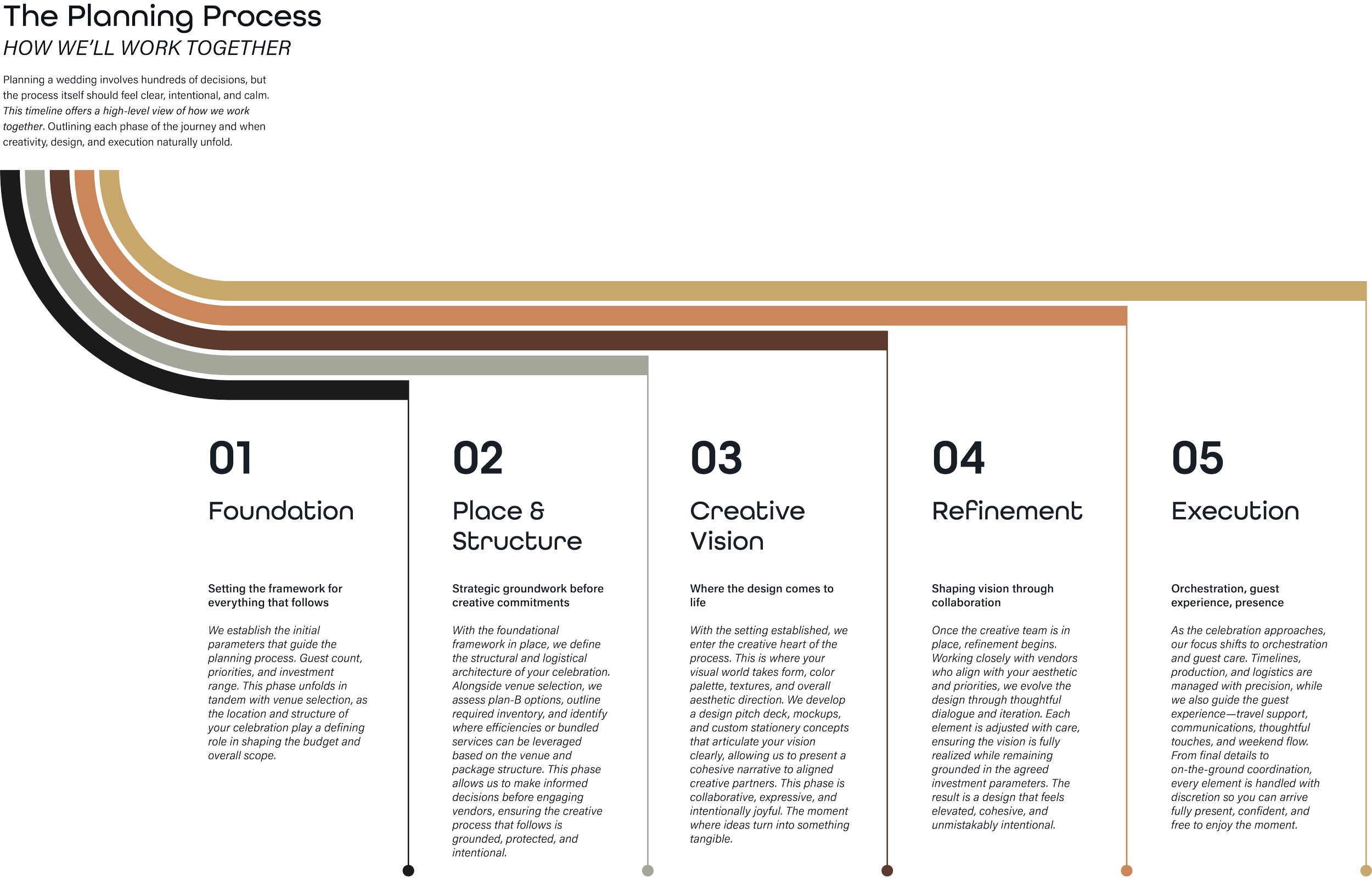Click the Execution heading
The height and width of the screenshot is (891, 1372).
click(1235, 512)
